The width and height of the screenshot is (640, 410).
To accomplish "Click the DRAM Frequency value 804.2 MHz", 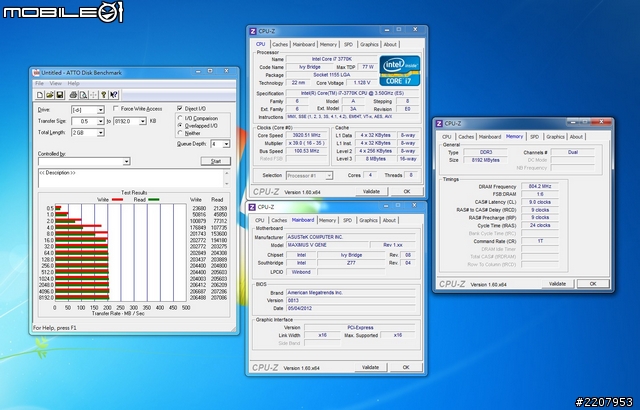I will click(x=540, y=186).
